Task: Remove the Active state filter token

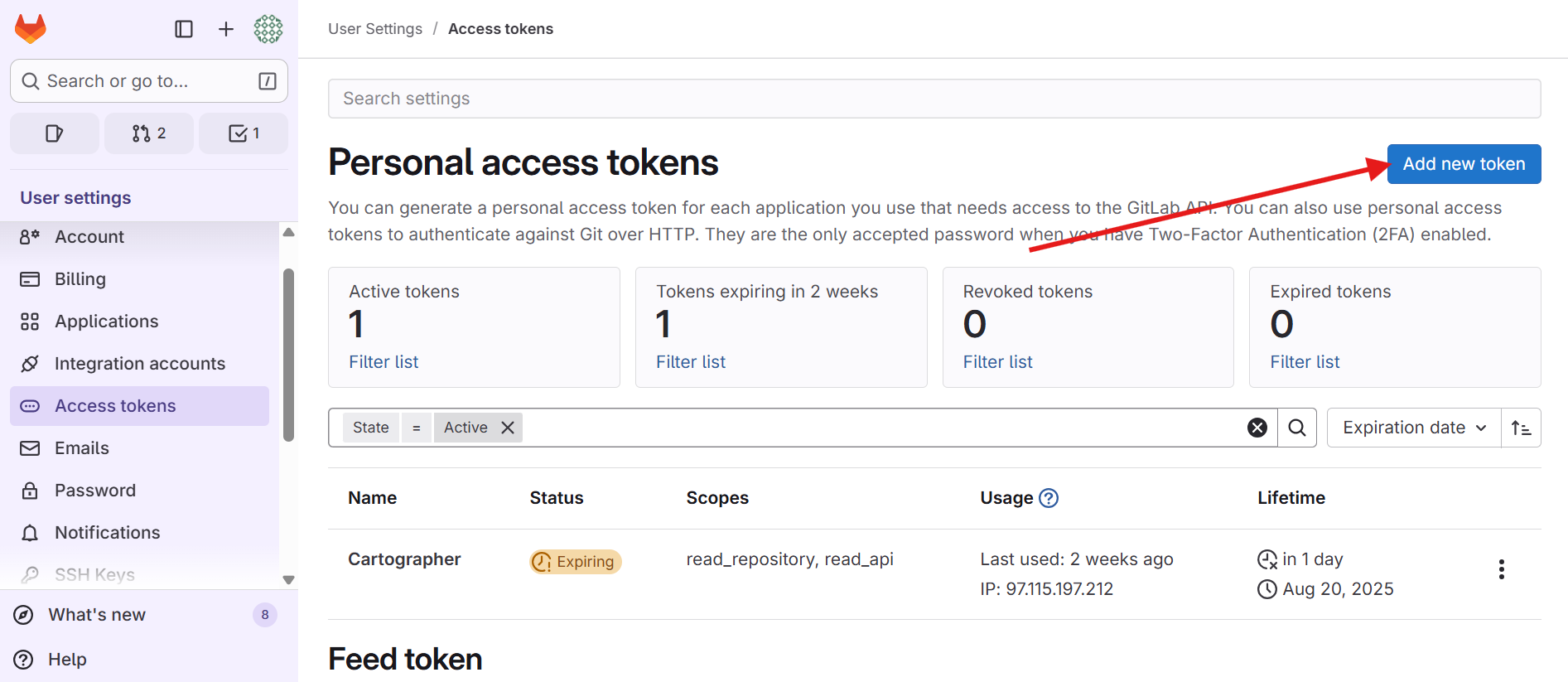Action: coord(508,428)
